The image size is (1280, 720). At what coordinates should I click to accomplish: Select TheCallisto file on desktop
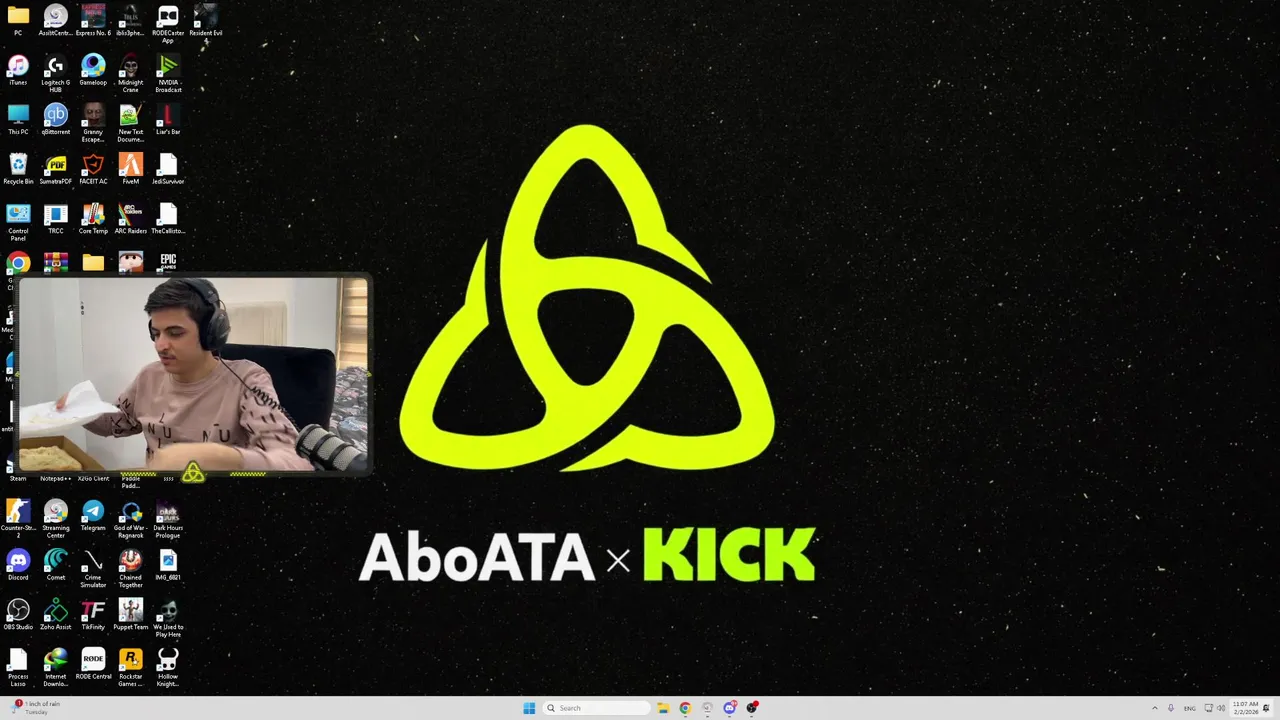coord(168,219)
